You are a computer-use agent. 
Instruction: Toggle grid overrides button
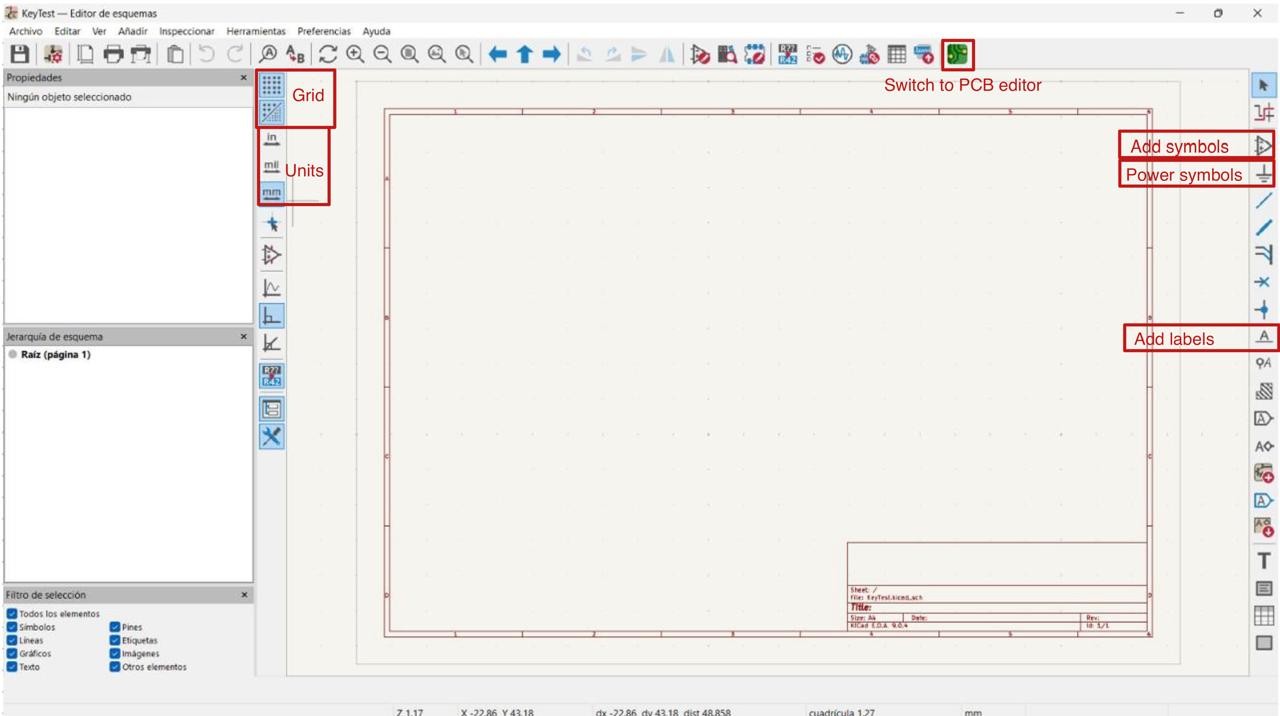point(271,112)
